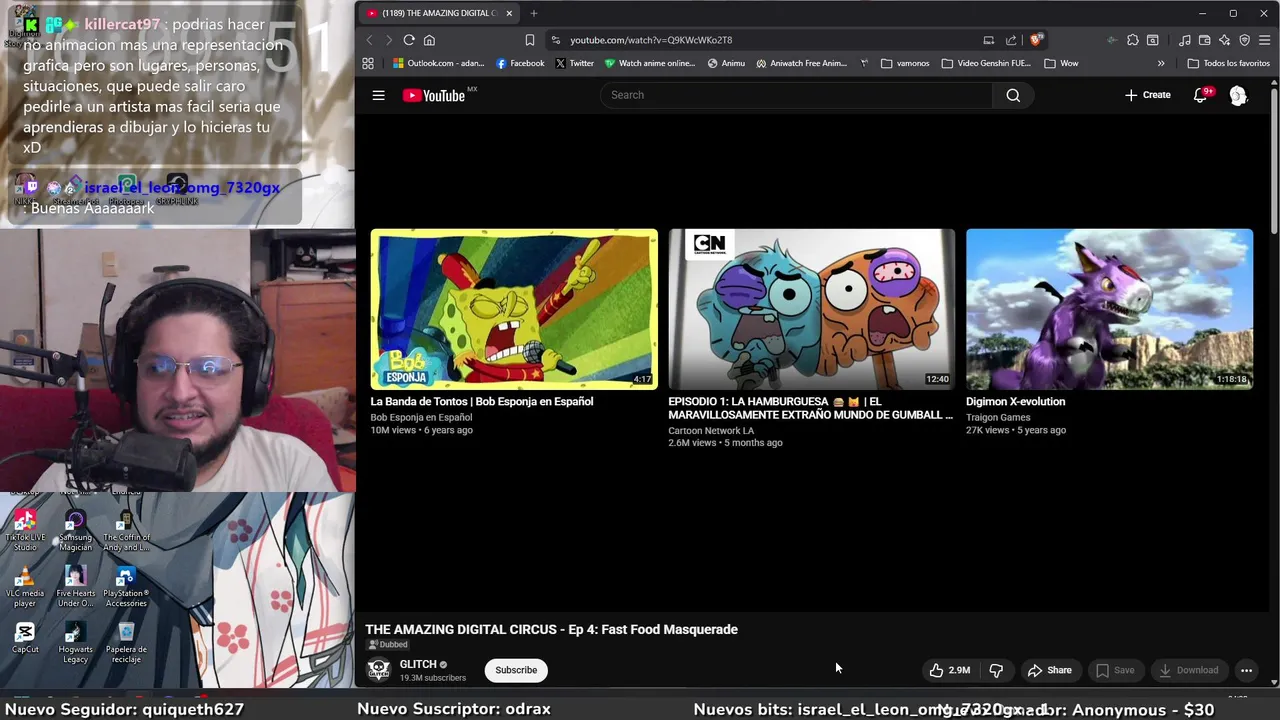
Task: Open Traigon Games channel link
Action: (x=998, y=417)
